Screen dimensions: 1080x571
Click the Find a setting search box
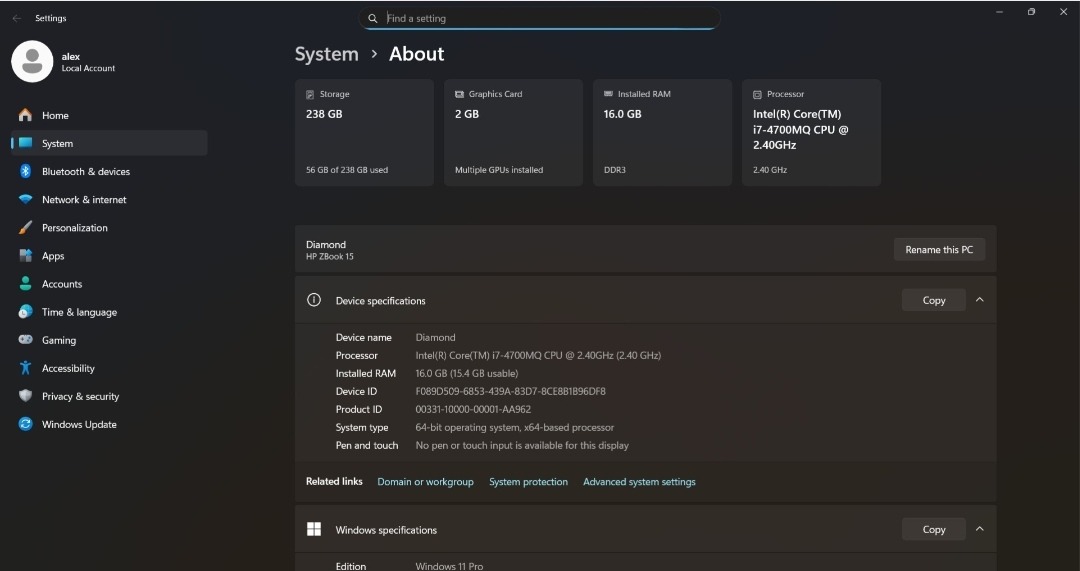click(540, 18)
